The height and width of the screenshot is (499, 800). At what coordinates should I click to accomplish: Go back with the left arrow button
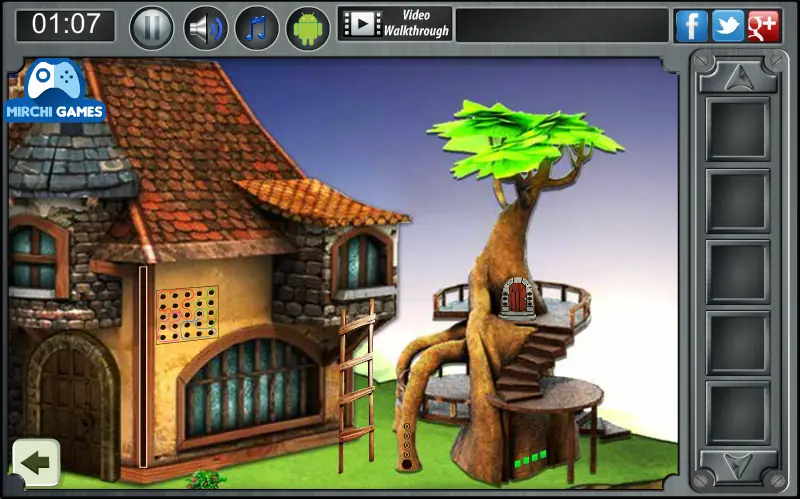(x=36, y=463)
